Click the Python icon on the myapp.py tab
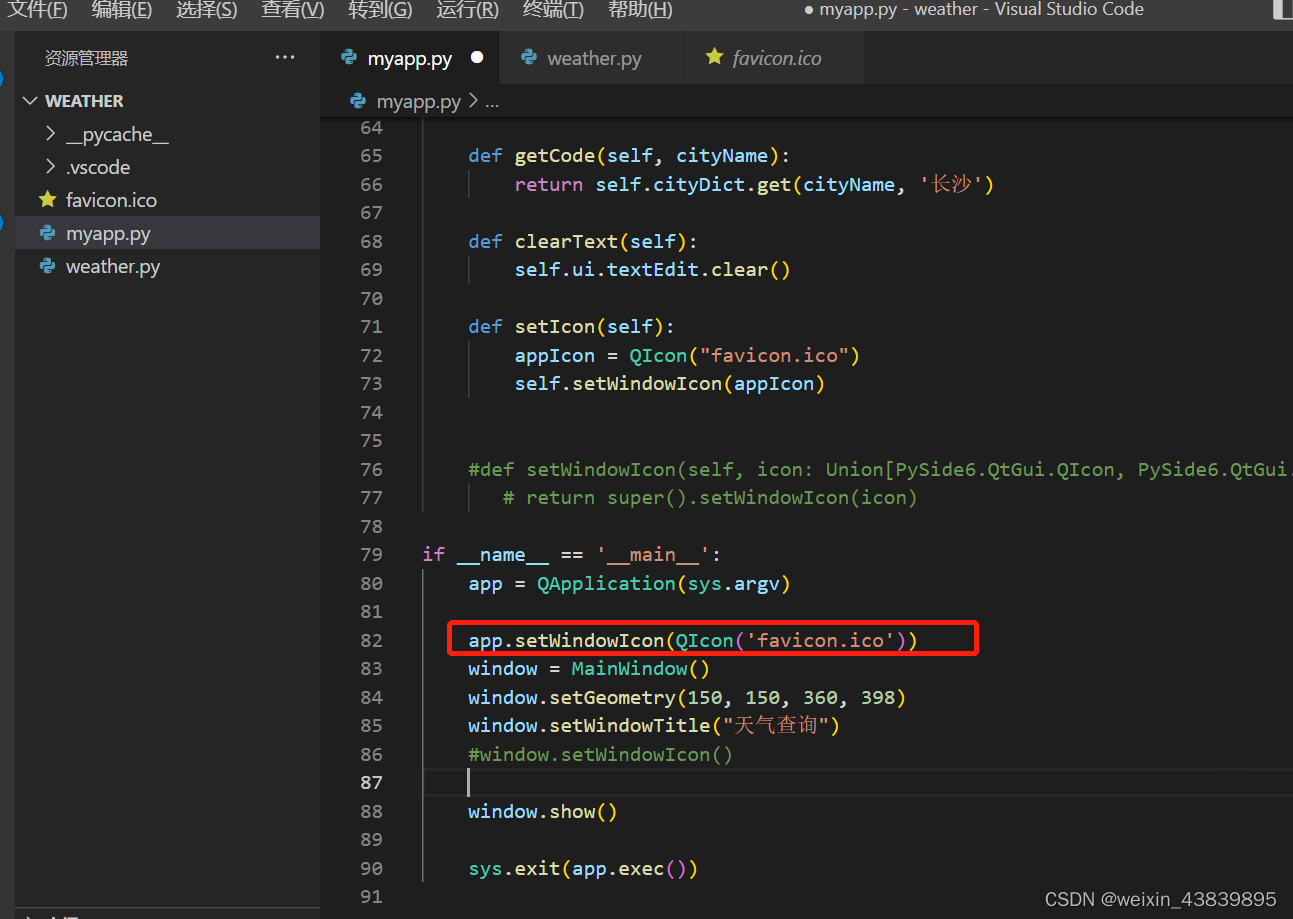 tap(348, 58)
